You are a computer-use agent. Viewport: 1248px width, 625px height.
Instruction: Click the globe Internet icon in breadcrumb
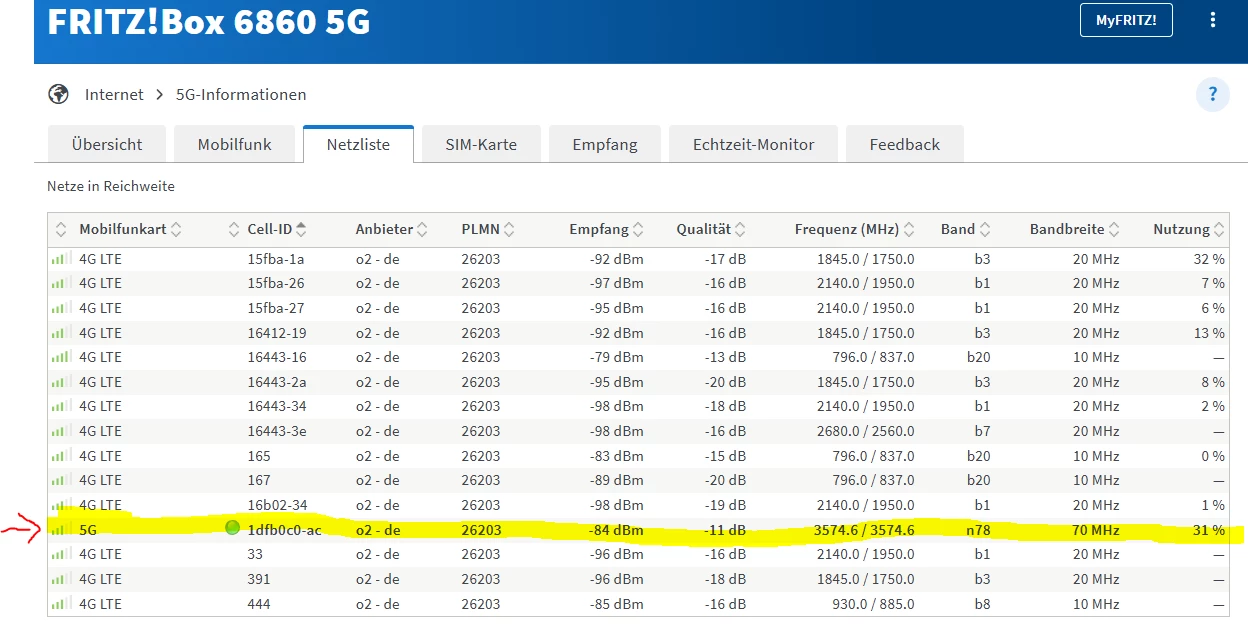59,94
